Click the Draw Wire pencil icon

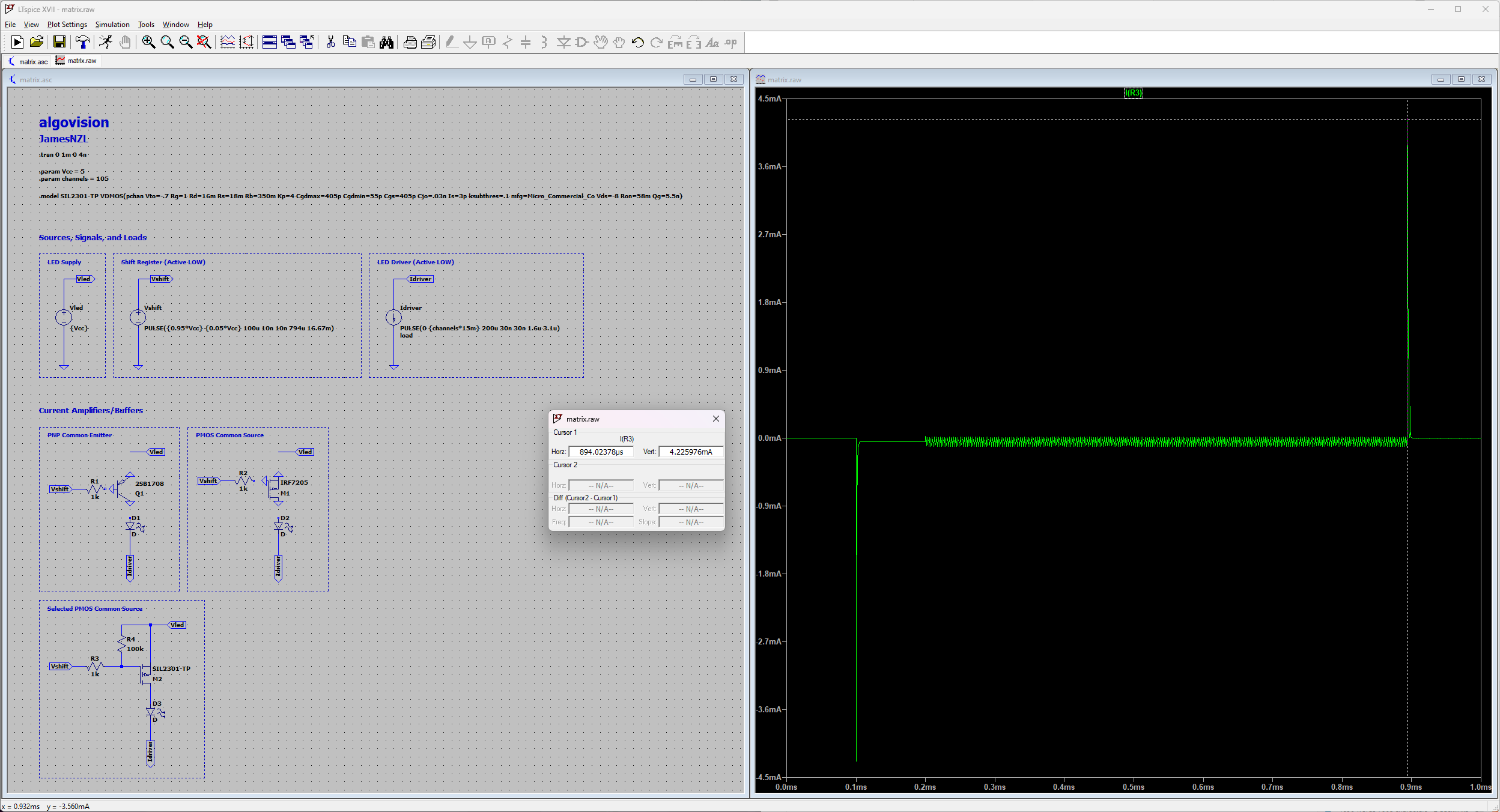(x=452, y=42)
